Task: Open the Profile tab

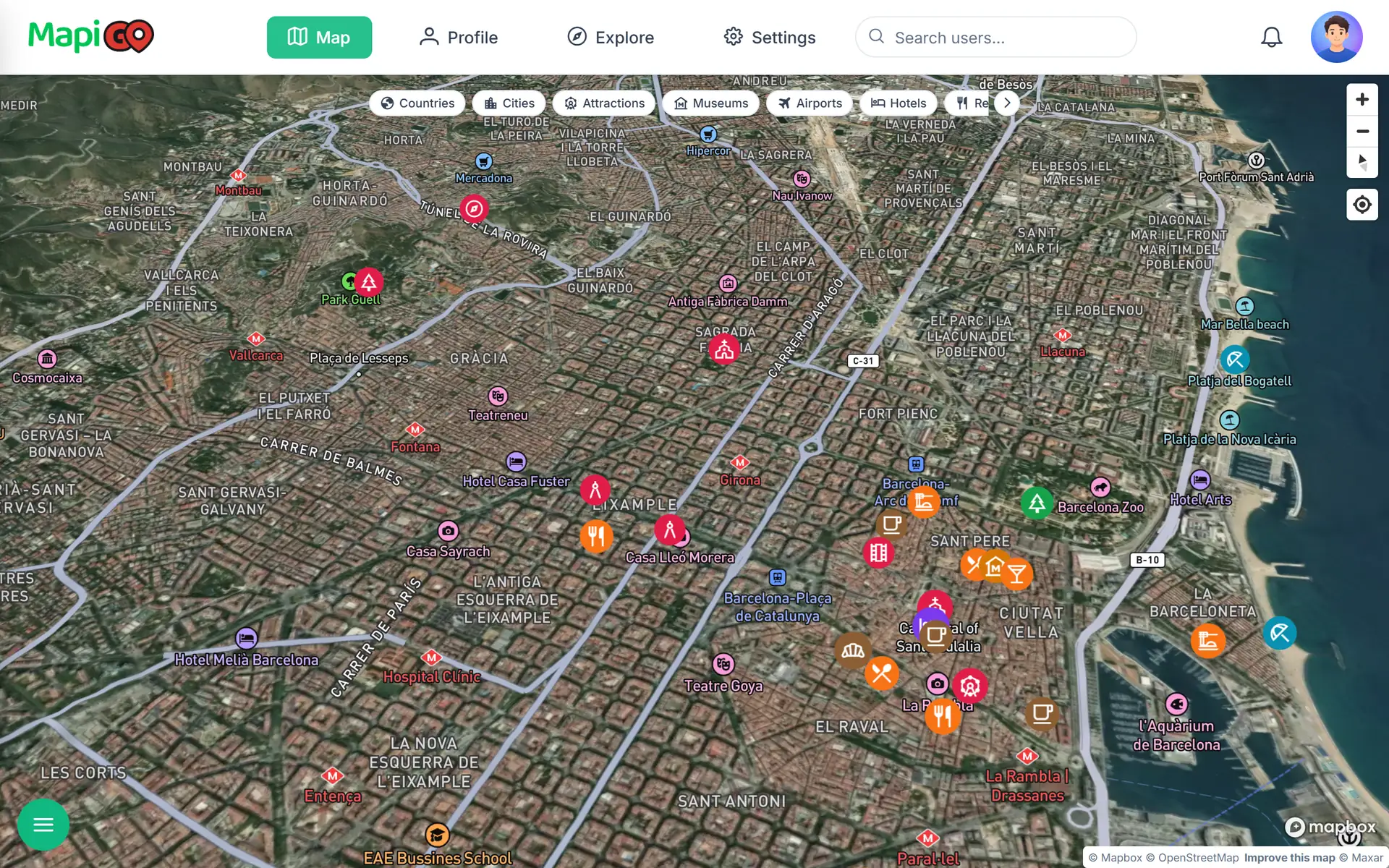Action: [x=459, y=38]
